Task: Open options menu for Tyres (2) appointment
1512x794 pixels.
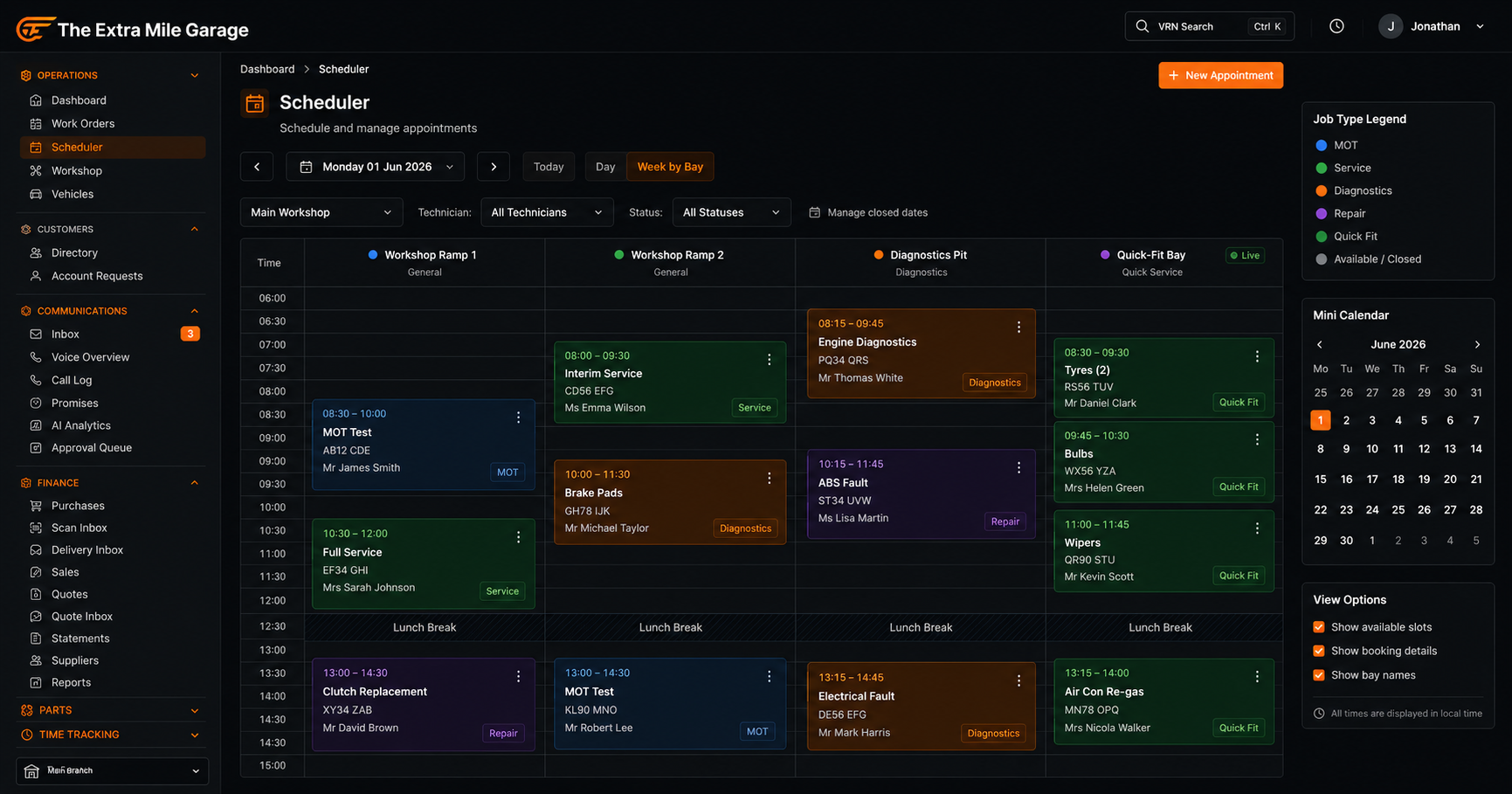Action: pyautogui.click(x=1257, y=356)
